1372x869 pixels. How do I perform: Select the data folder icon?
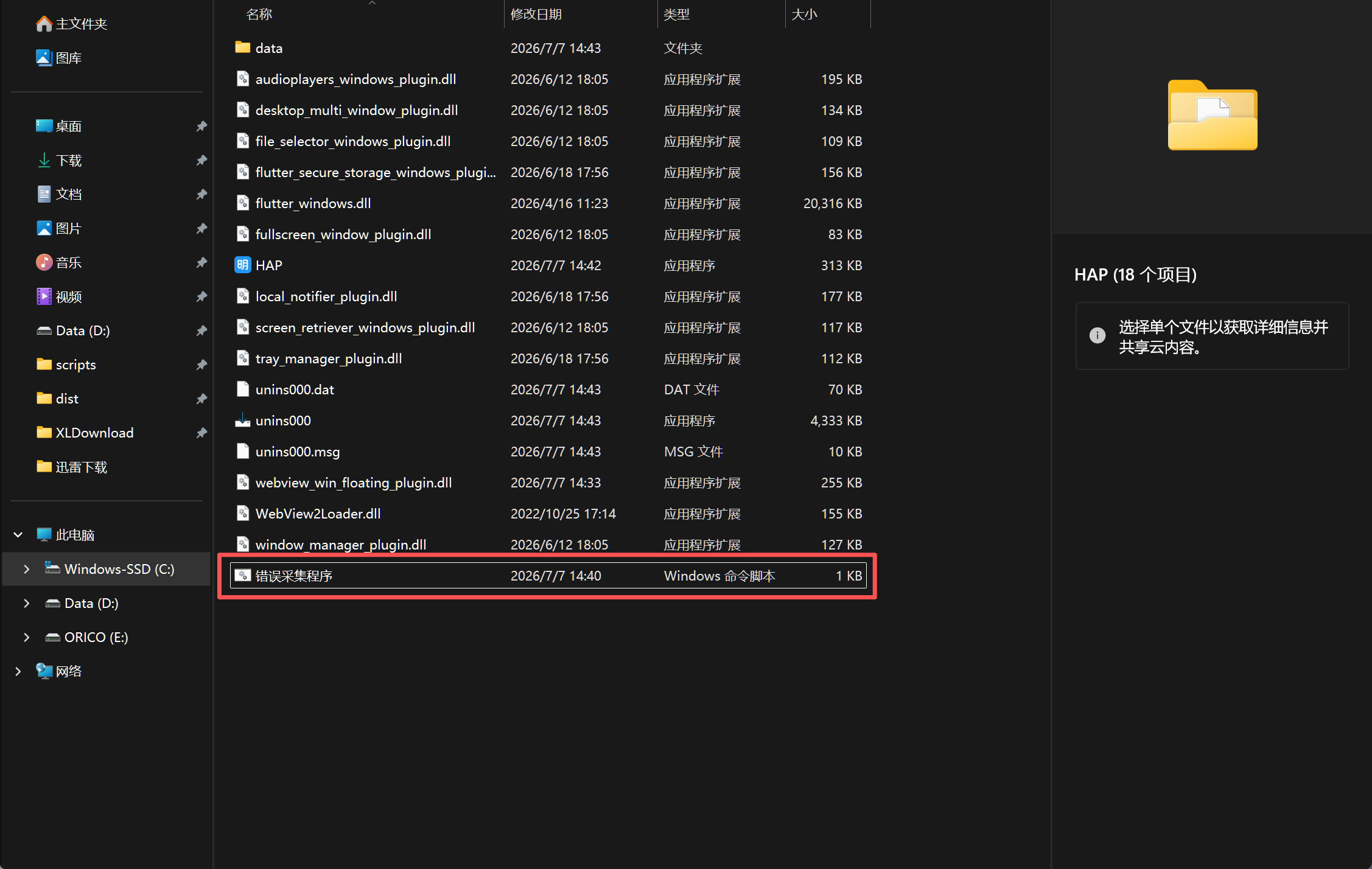242,47
